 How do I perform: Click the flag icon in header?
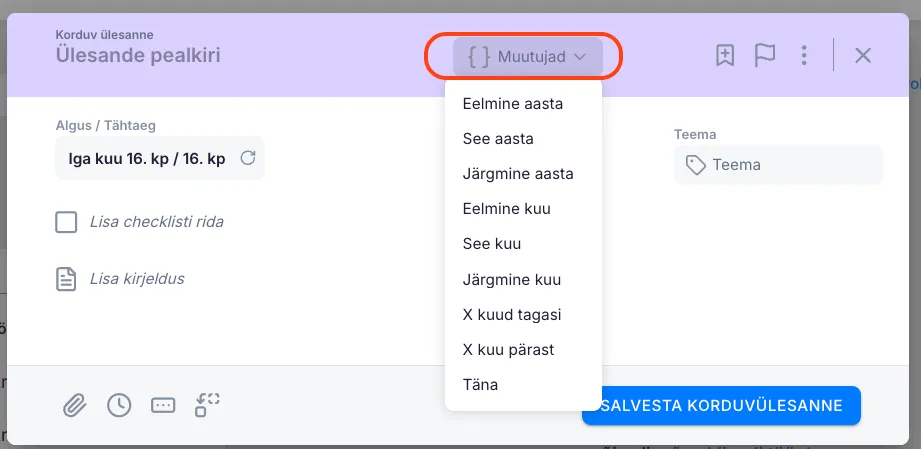(765, 56)
